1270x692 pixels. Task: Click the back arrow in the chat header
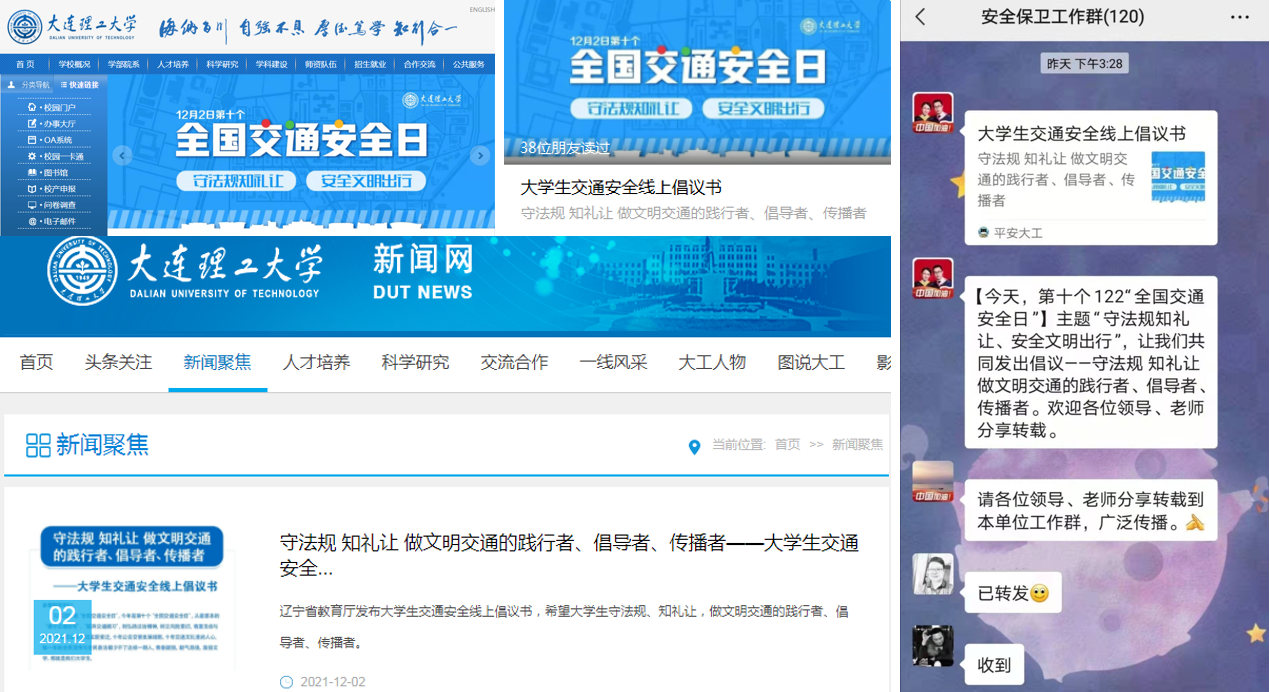point(920,17)
